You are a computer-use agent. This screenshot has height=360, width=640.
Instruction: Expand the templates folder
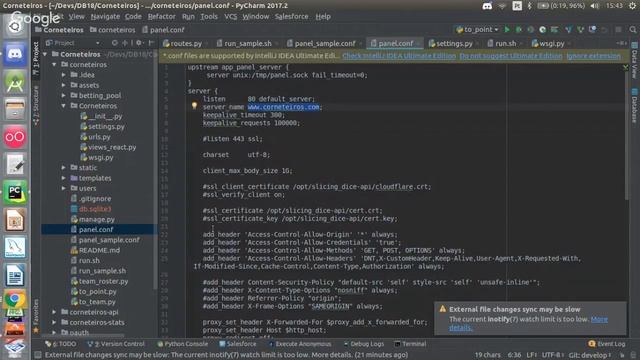[63, 178]
